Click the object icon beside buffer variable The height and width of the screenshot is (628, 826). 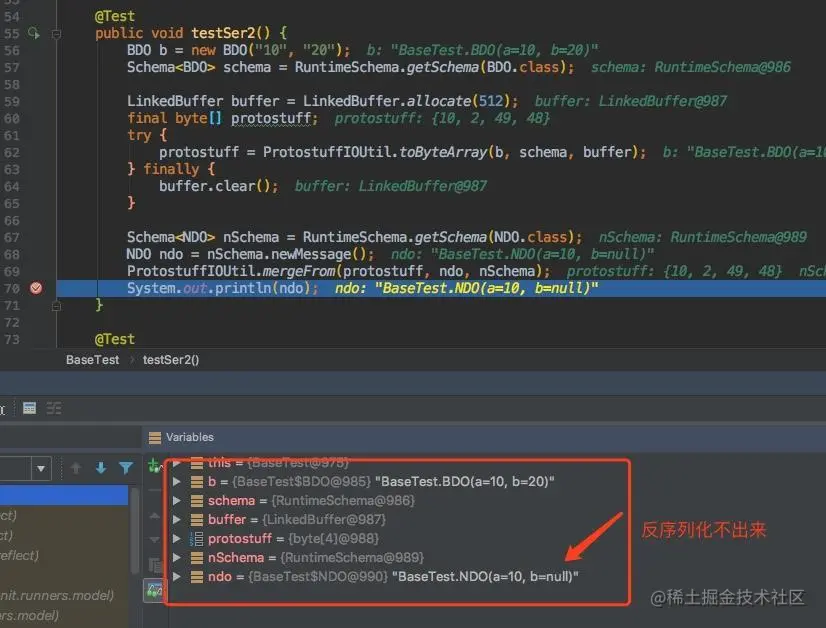196,519
